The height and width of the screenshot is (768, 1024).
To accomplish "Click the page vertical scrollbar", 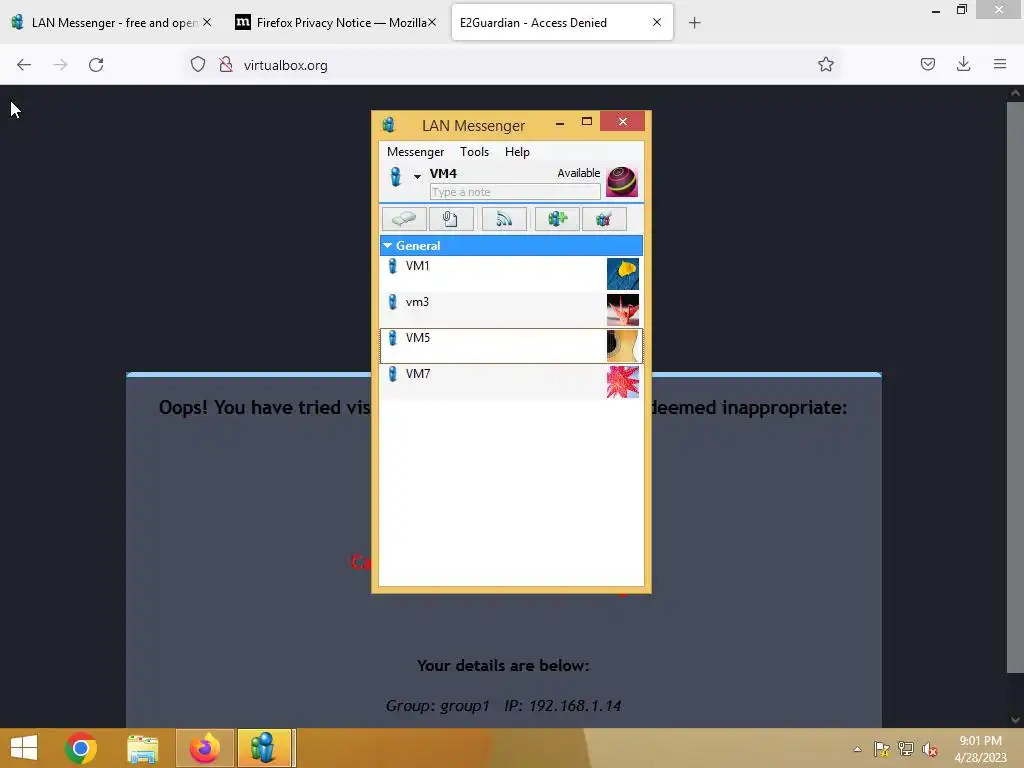I will 1015,387.
